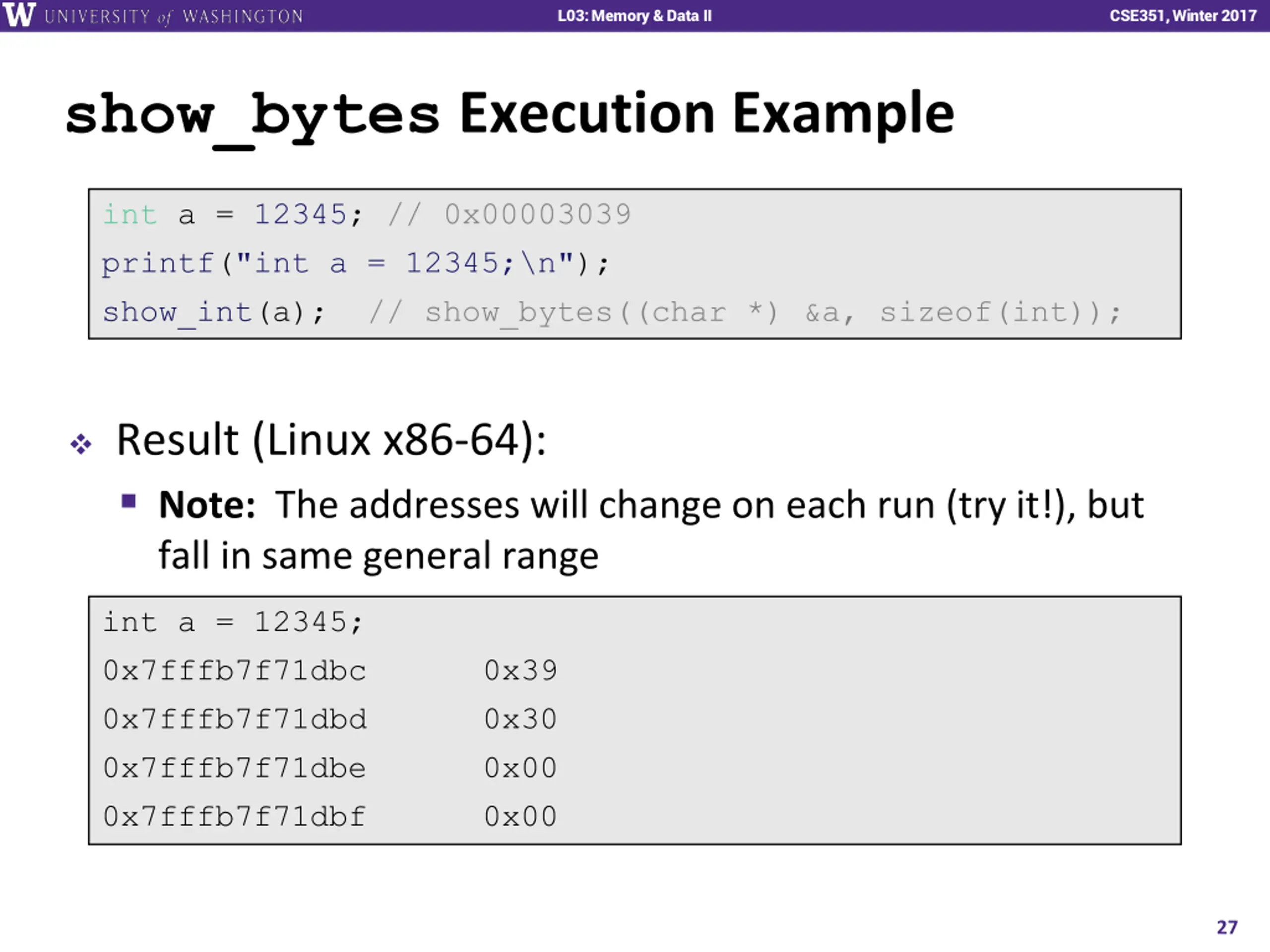Click the code line int a = 12345

pos(233,215)
